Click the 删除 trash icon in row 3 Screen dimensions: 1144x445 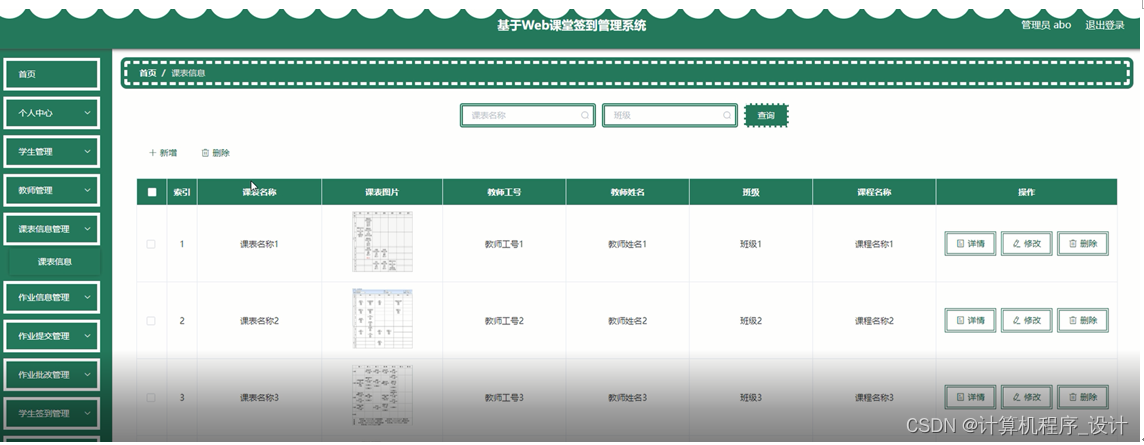1073,398
